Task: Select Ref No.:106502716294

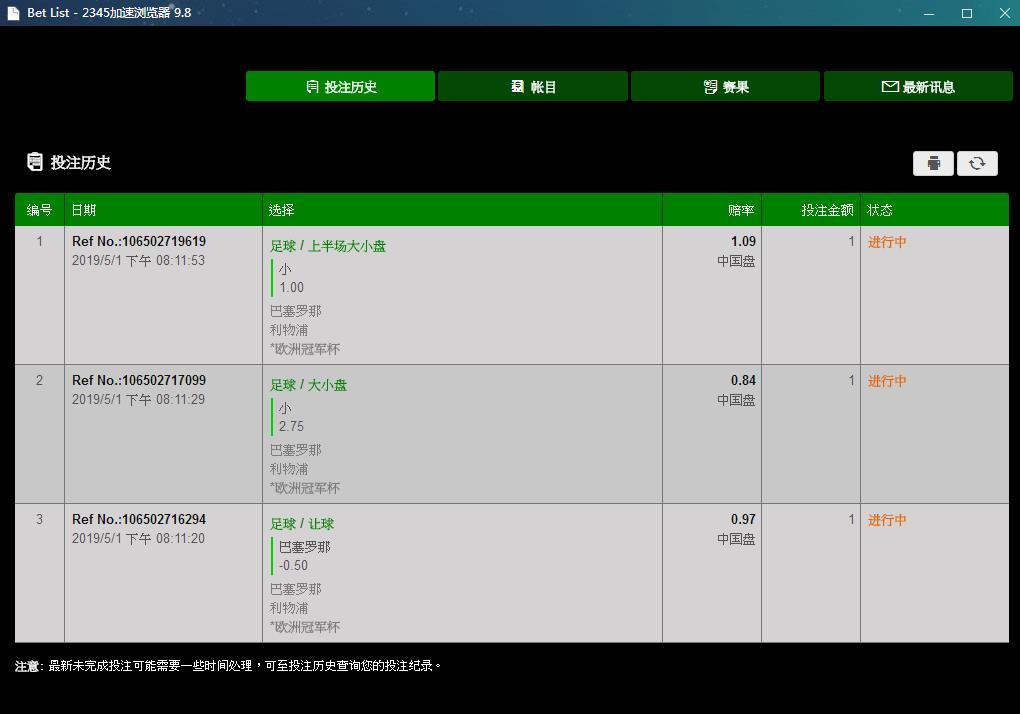Action: 139,520
